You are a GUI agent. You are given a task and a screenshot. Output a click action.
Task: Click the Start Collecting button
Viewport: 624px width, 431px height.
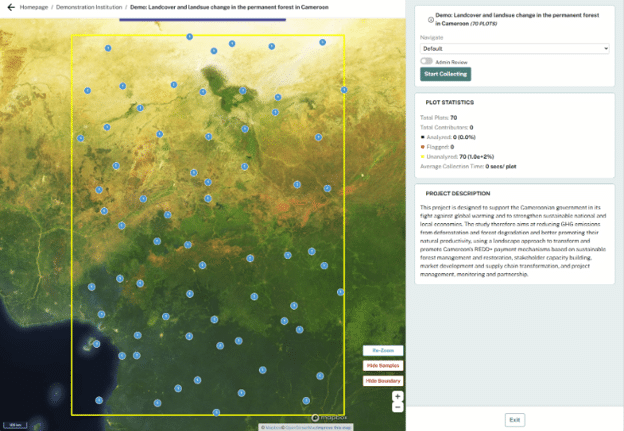tap(445, 74)
